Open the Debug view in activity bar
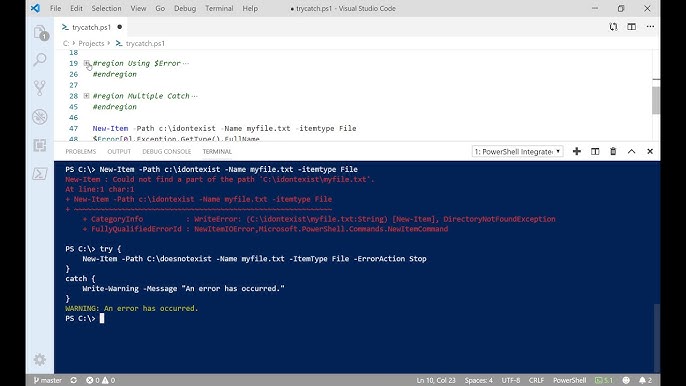The image size is (686, 386). point(40,117)
